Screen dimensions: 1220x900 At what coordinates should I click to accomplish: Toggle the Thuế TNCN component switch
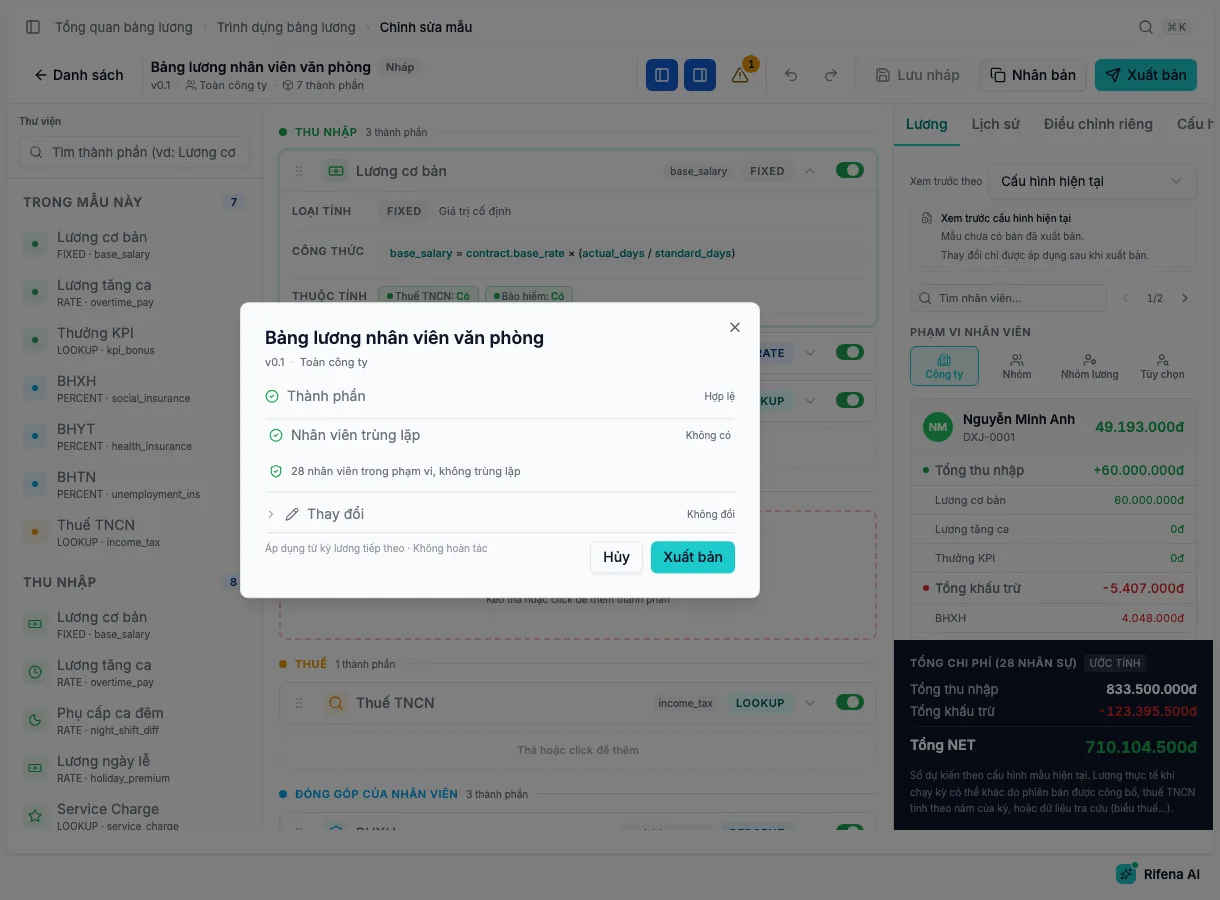pyautogui.click(x=849, y=703)
